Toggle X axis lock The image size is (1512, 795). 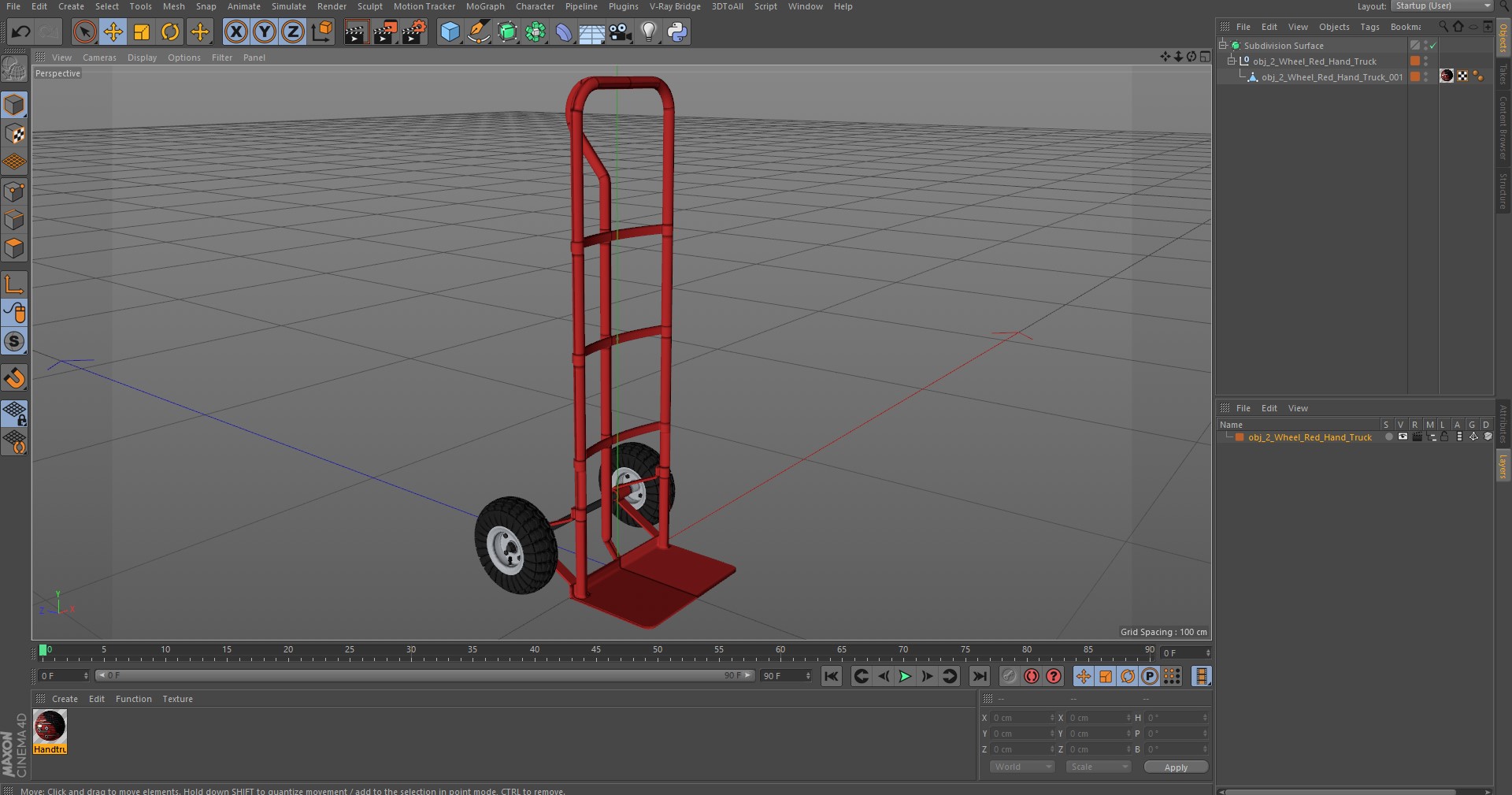(235, 32)
